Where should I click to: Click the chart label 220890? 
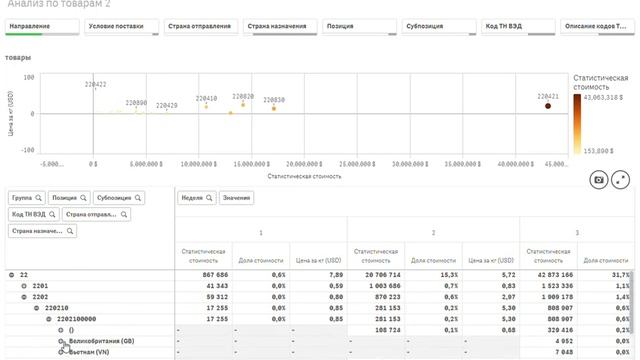[x=136, y=103]
